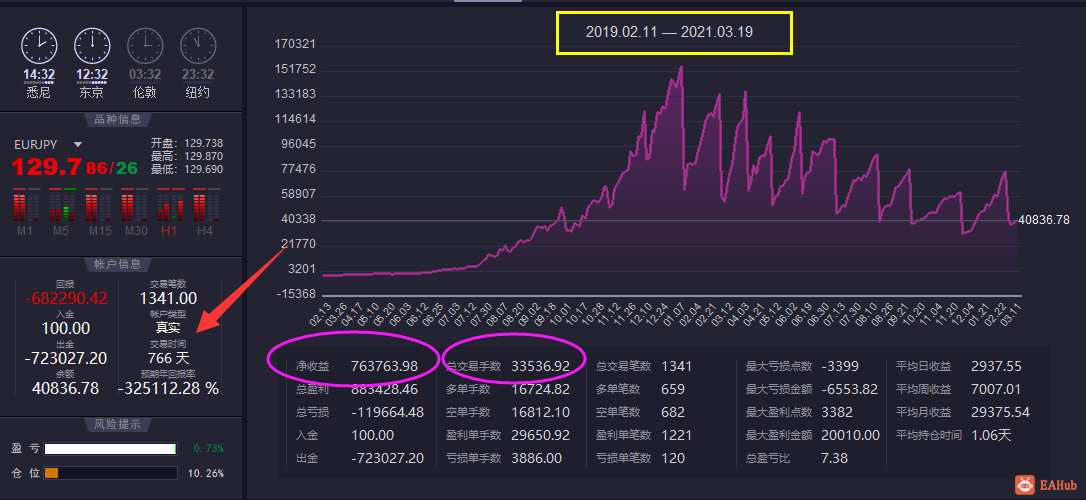Open the EURJPY symbol dropdown arrow
This screenshot has width=1086, height=500.
point(78,145)
